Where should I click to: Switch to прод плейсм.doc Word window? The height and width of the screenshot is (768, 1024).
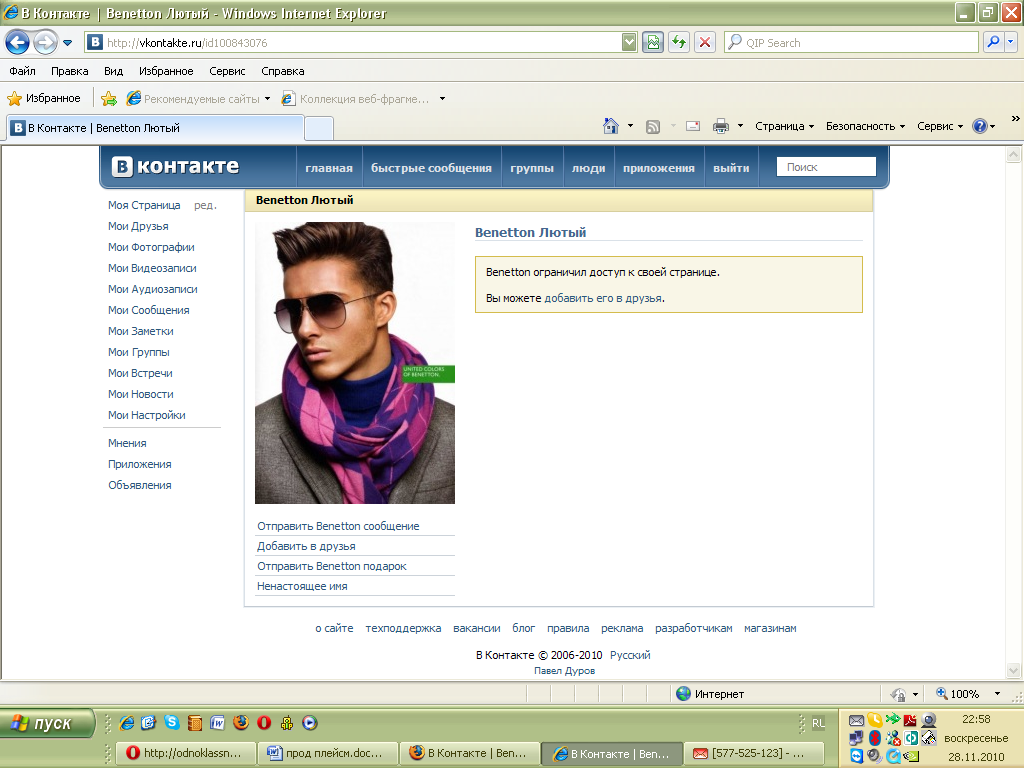(328, 753)
